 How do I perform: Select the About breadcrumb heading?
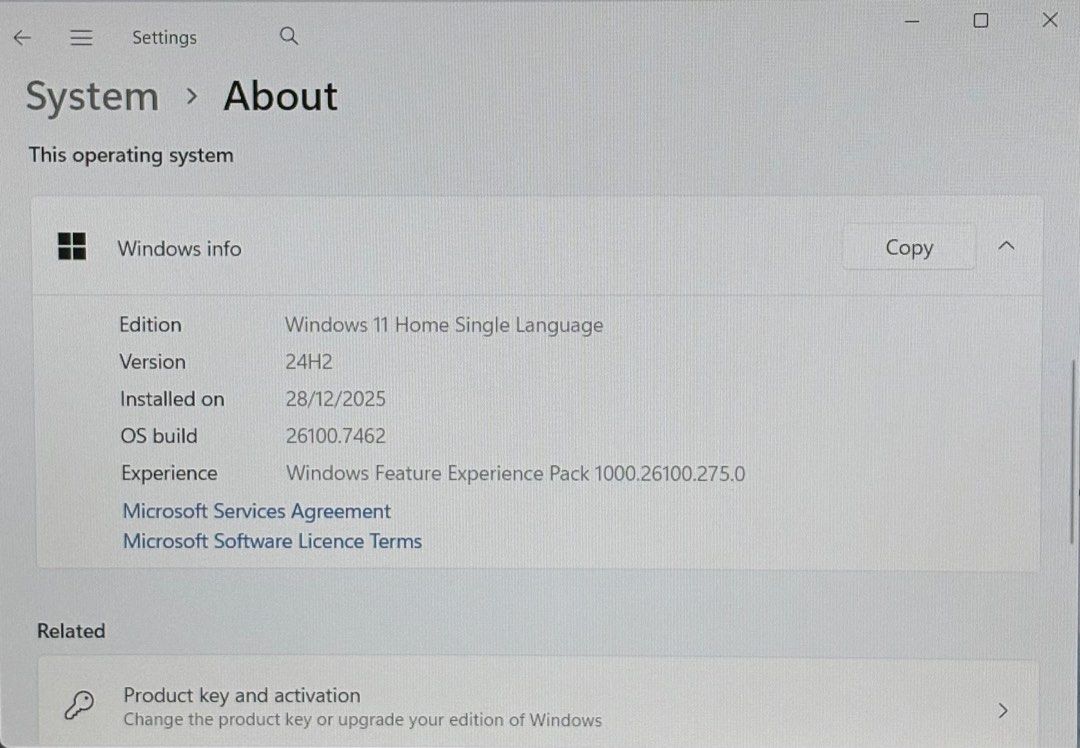[280, 96]
